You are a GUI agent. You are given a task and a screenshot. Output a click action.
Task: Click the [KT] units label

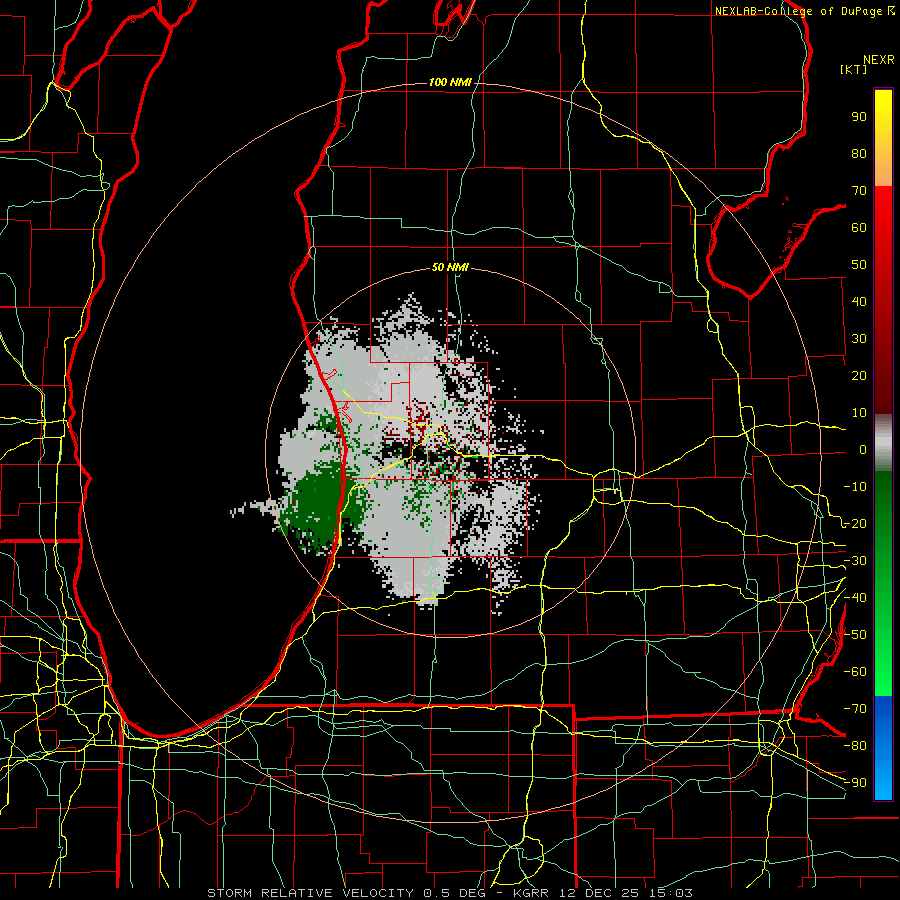click(854, 69)
